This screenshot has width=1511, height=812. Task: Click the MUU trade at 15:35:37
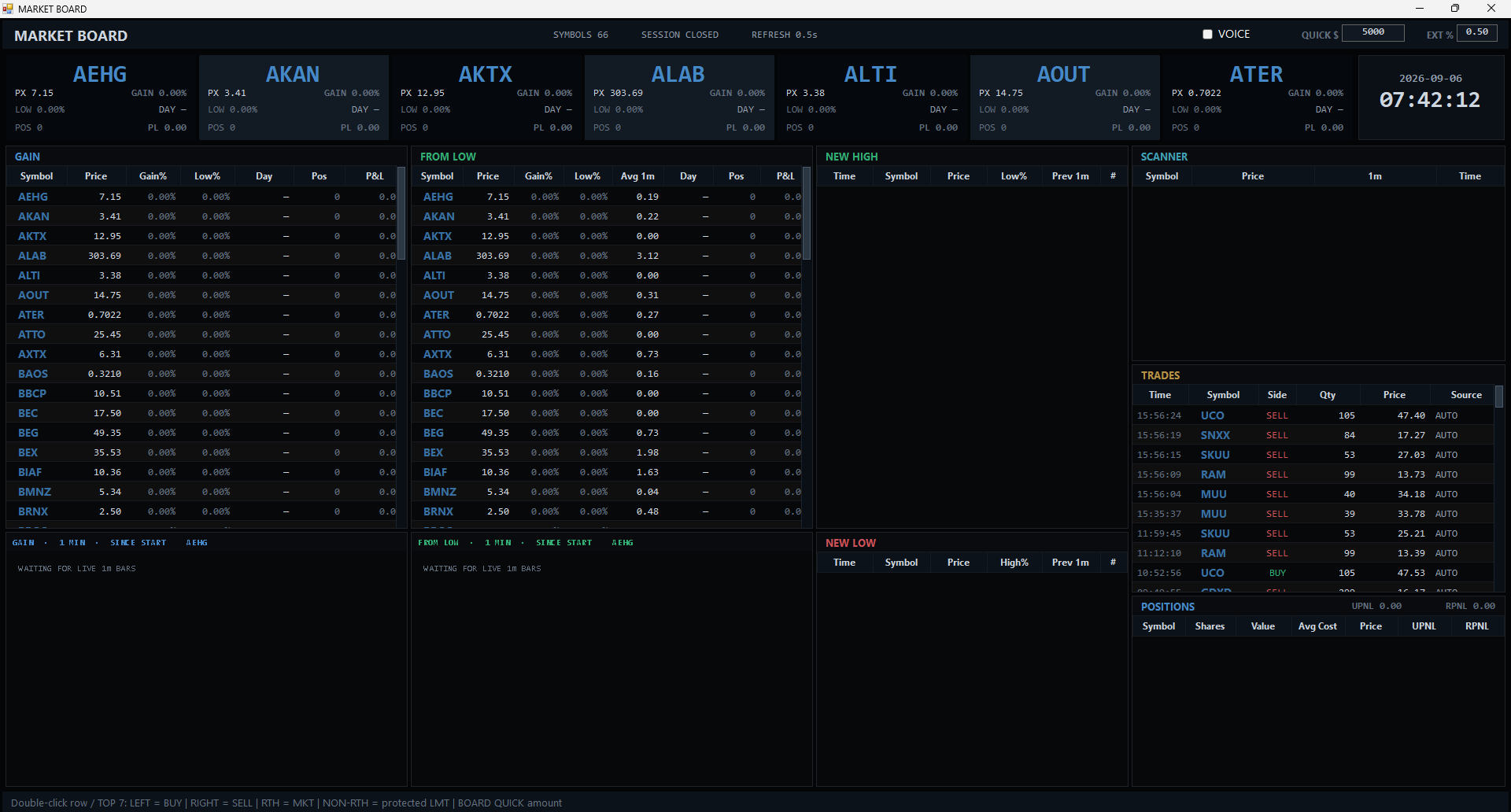click(x=1313, y=514)
